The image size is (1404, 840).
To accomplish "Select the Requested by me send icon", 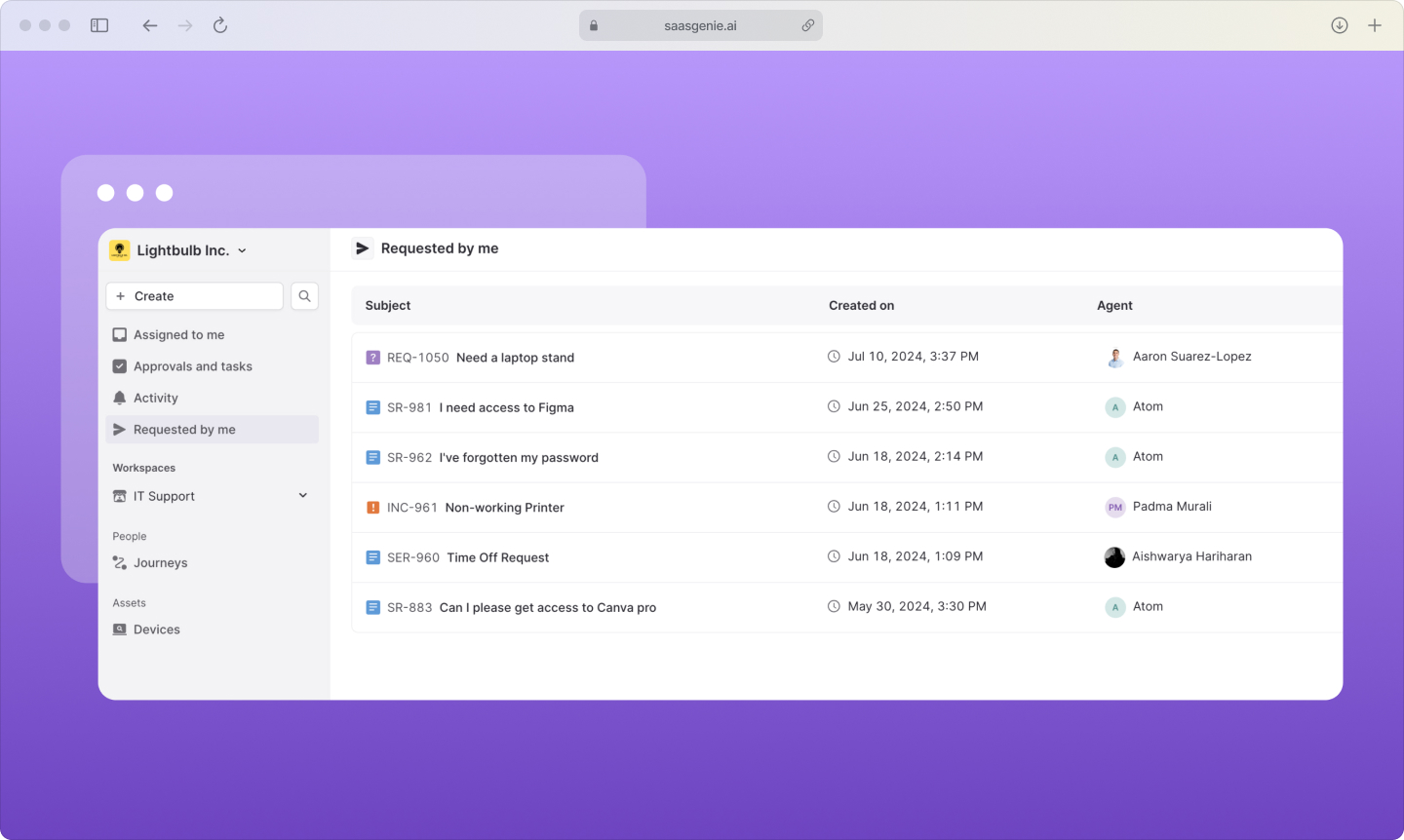I will (119, 429).
